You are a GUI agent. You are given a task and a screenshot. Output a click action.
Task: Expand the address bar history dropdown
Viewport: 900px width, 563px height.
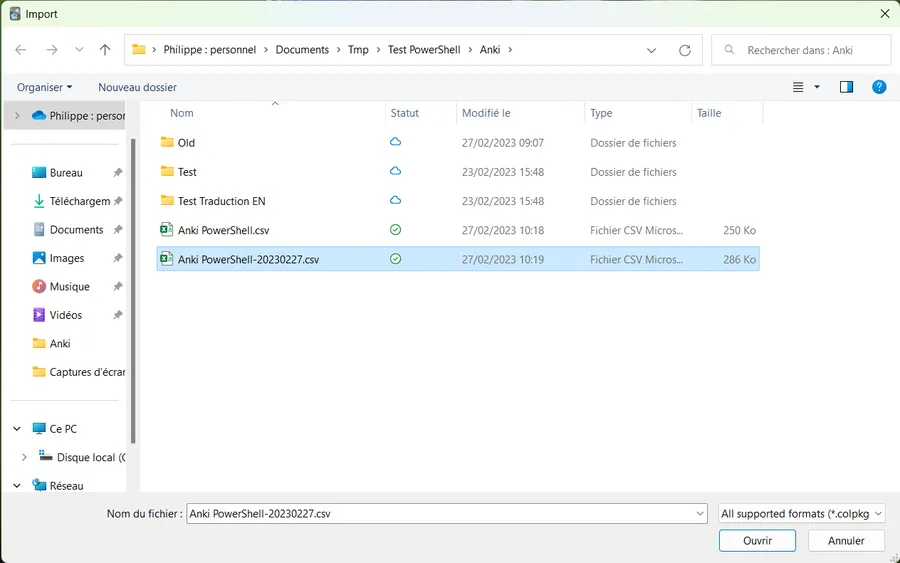tap(651, 51)
